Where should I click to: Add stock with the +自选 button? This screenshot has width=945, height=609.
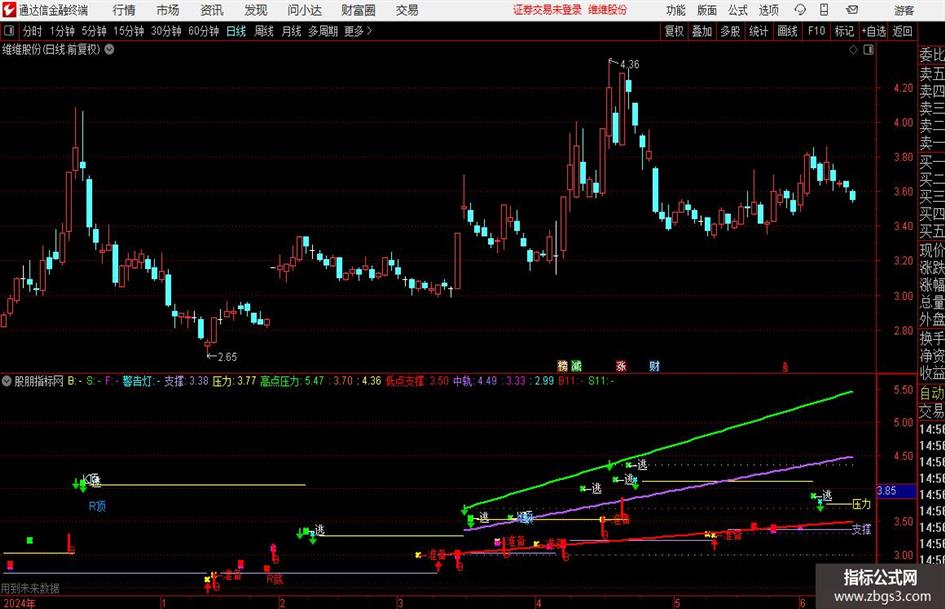click(x=874, y=31)
